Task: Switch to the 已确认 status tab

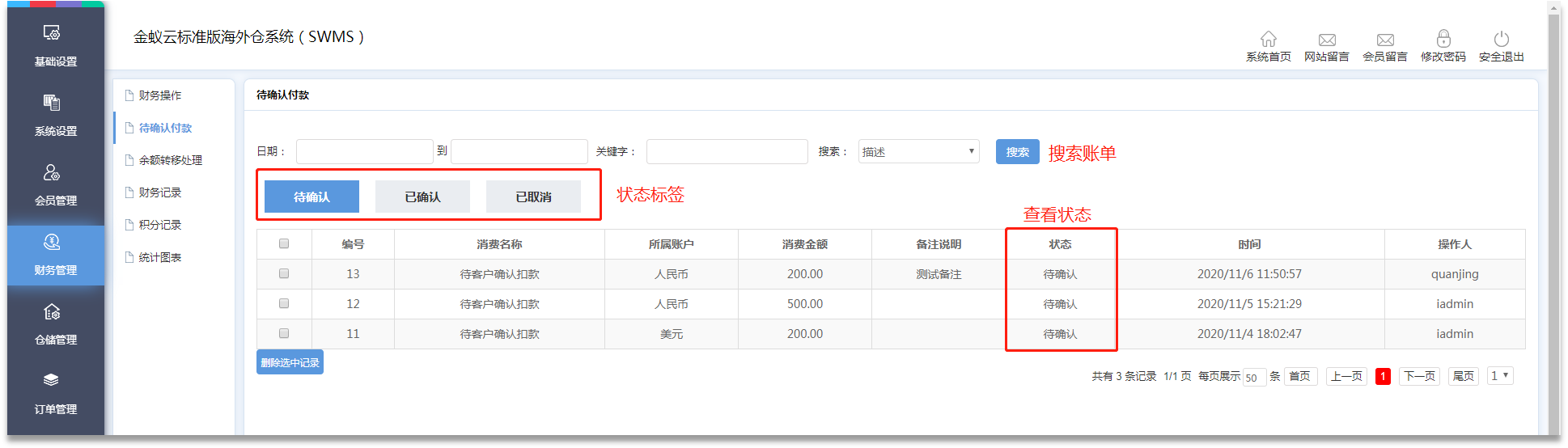Action: click(422, 197)
